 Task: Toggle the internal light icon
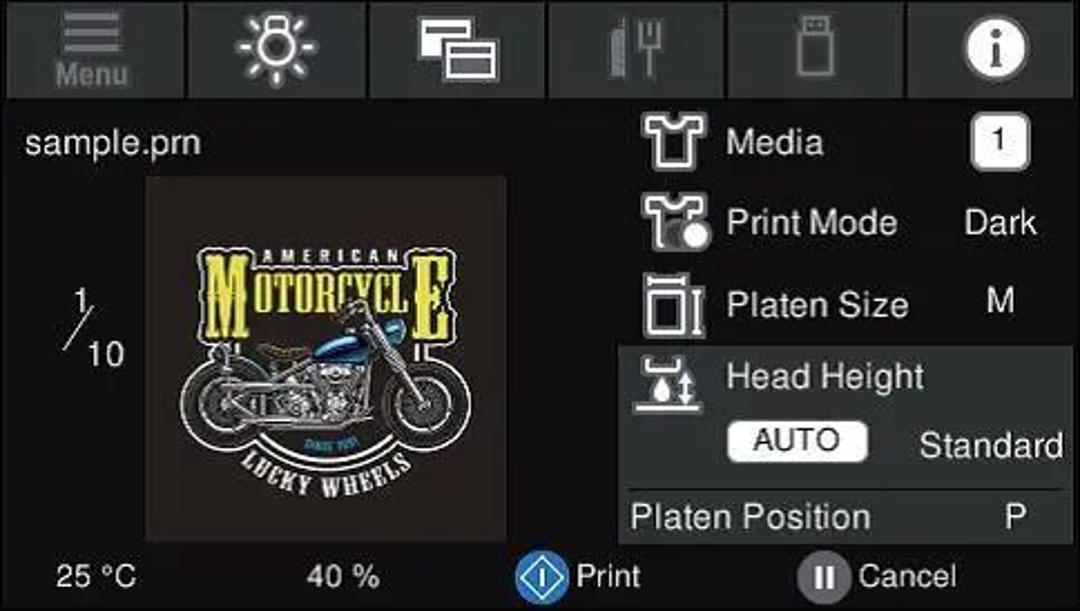276,50
